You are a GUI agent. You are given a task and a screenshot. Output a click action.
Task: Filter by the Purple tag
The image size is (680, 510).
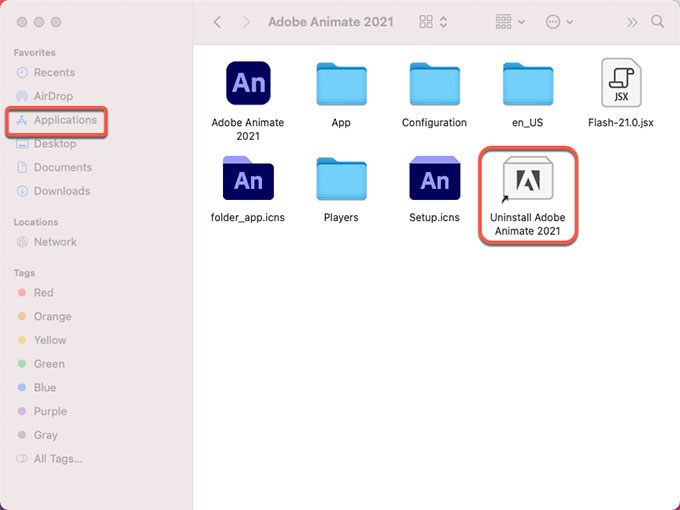[42, 411]
